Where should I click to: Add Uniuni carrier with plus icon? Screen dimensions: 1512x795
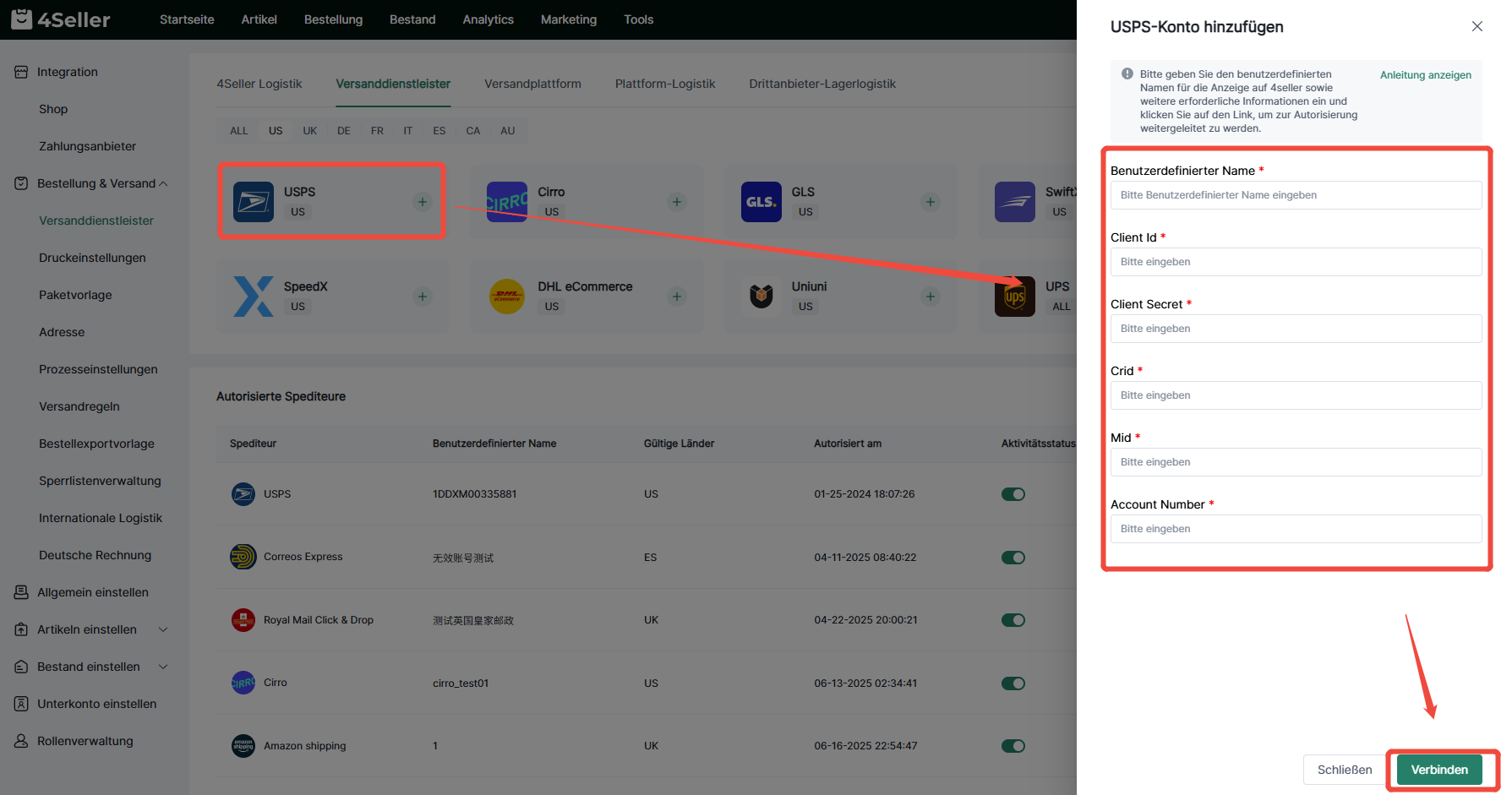tap(931, 297)
